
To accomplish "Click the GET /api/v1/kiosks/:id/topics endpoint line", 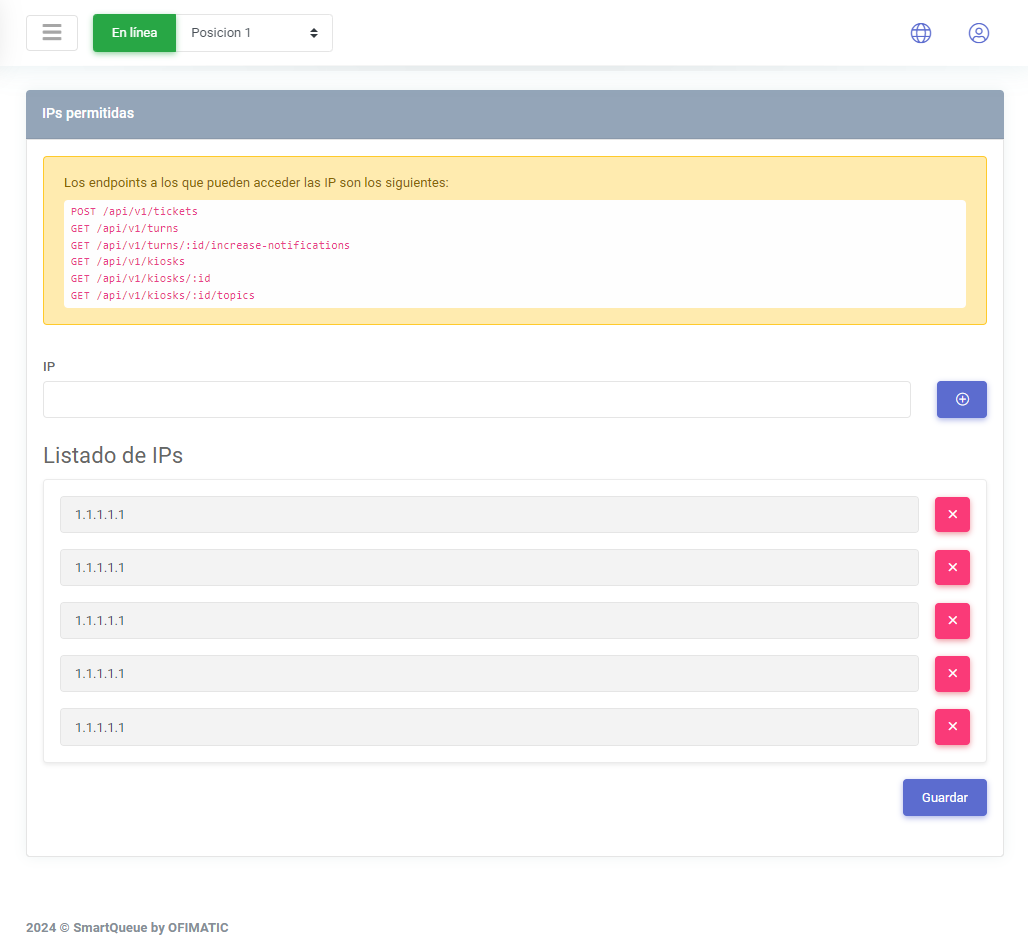I will pyautogui.click(x=162, y=296).
